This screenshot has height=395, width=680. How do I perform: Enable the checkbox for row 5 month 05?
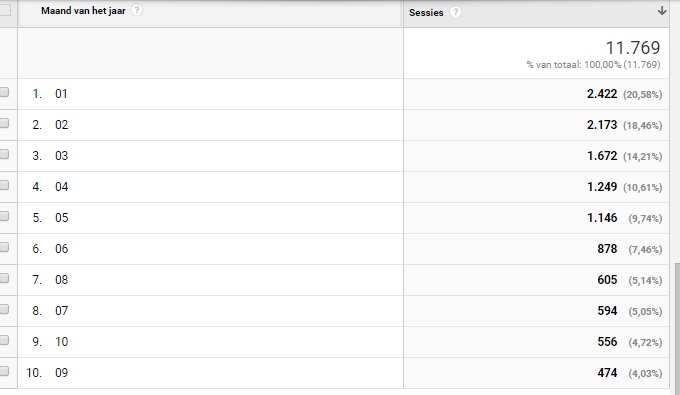4,216
